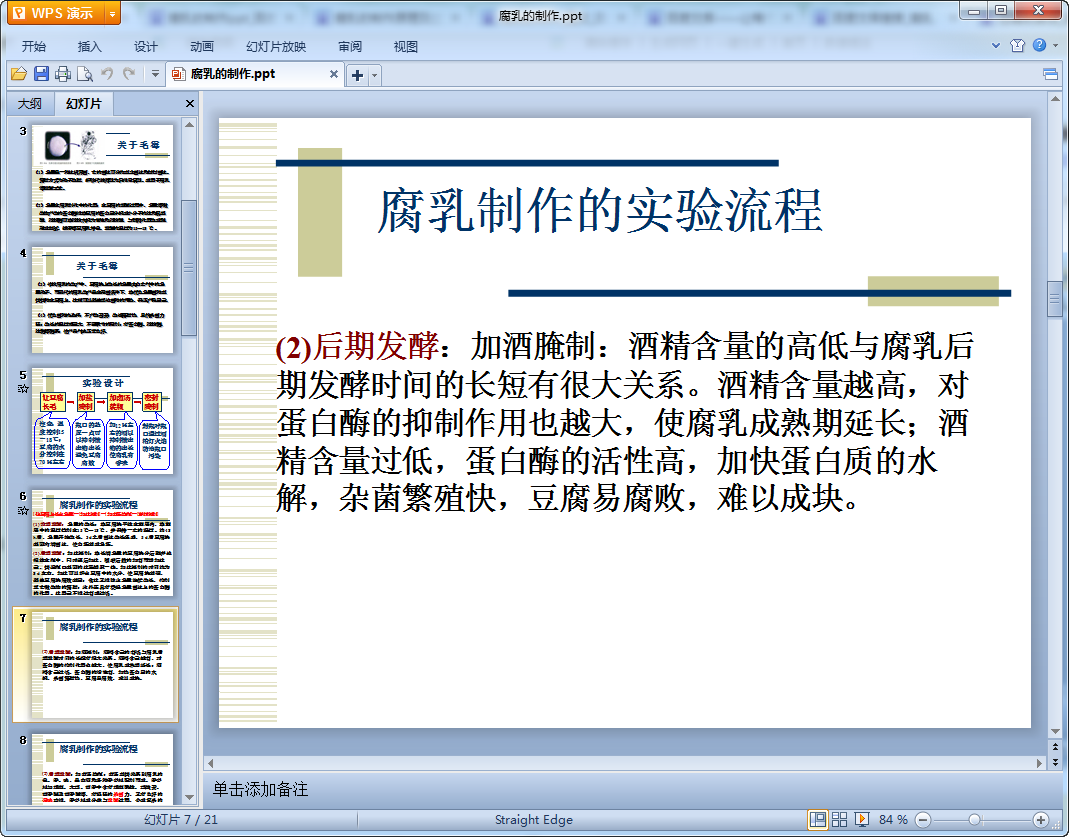Select slide 5 thumbnail 实验设计
The height and width of the screenshot is (837, 1069).
tap(102, 421)
